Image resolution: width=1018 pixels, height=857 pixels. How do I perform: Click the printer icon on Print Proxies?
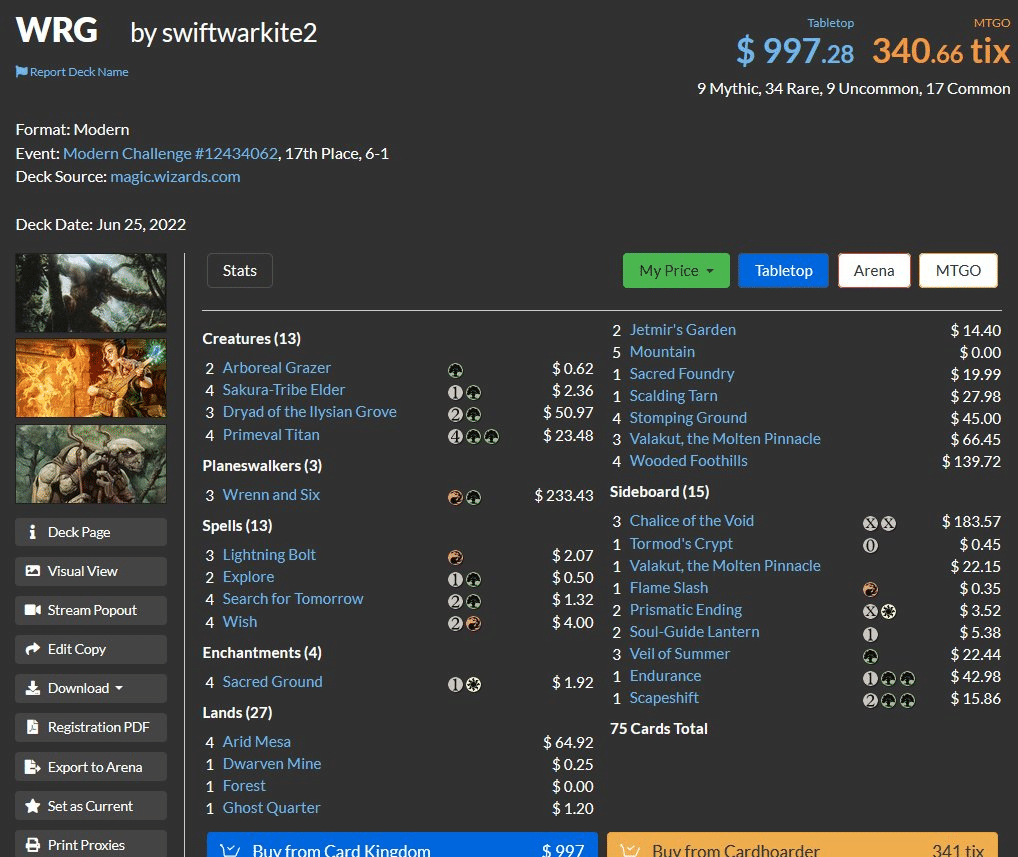pos(33,845)
